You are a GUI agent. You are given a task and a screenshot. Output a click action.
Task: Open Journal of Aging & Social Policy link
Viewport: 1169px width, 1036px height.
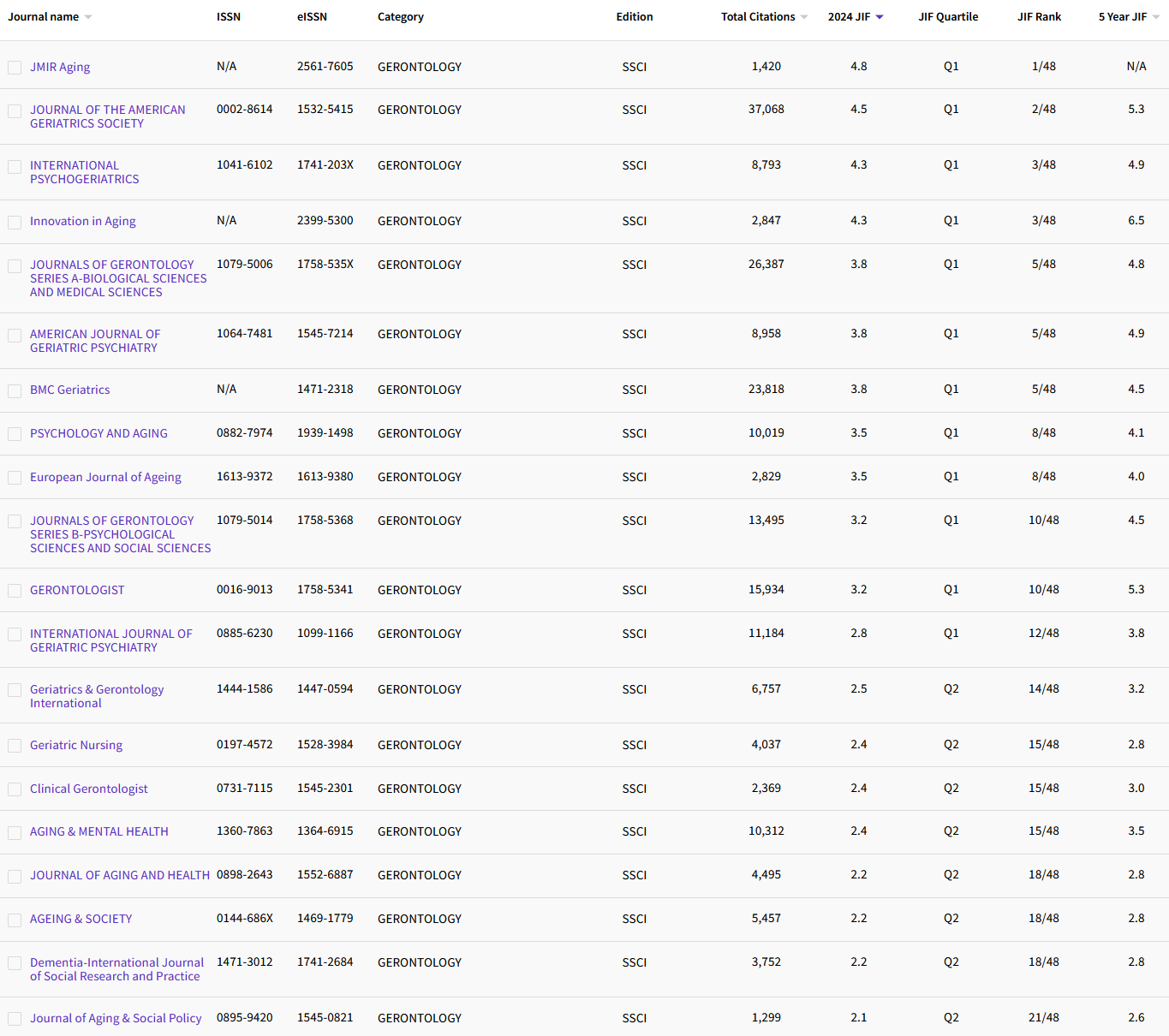point(116,1018)
